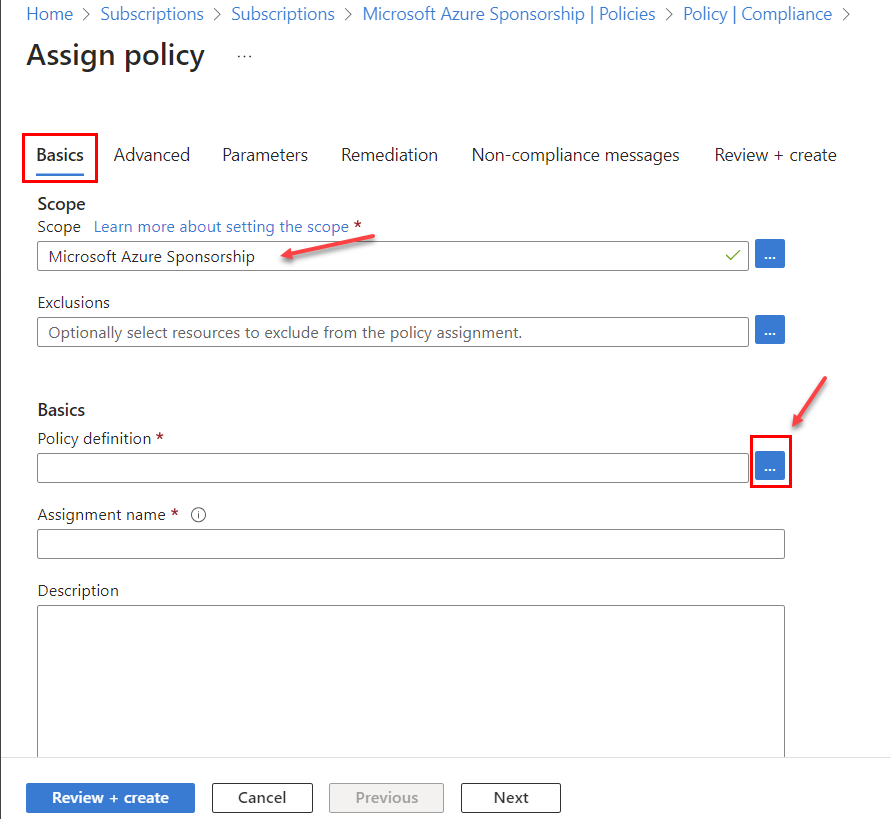This screenshot has width=891, height=819.
Task: Open the Exclusions resource picker ellipsis
Action: [769, 330]
